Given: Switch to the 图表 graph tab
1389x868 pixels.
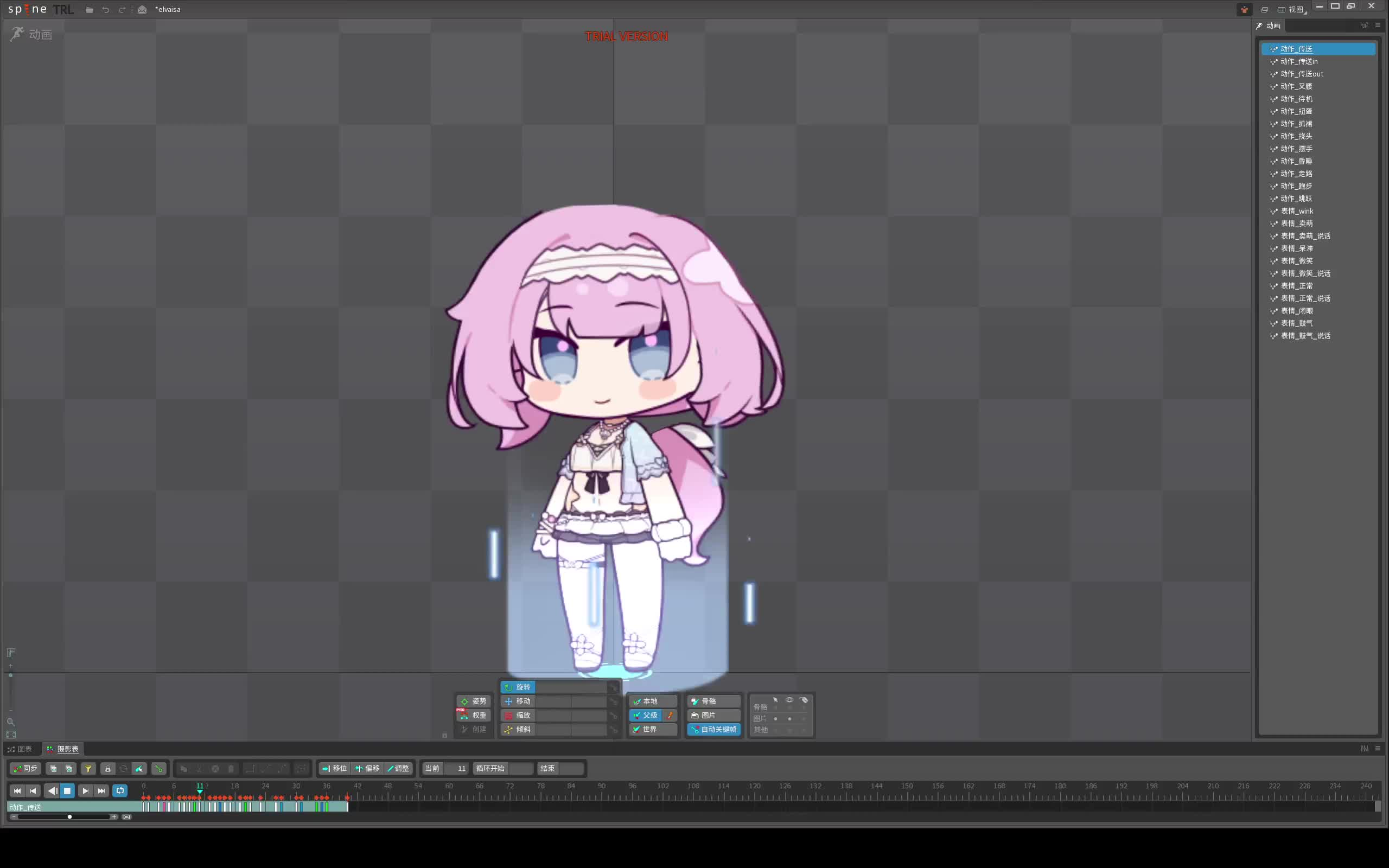Looking at the screenshot, I should [20, 749].
